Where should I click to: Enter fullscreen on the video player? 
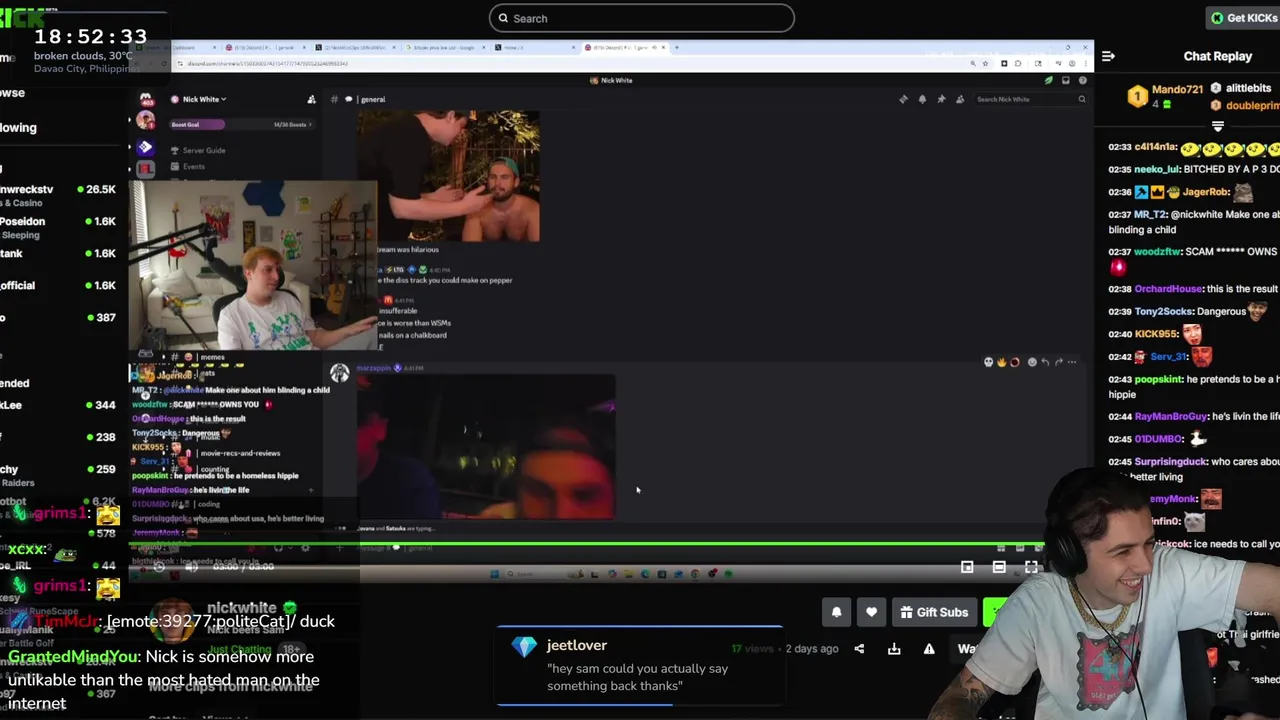click(1031, 567)
